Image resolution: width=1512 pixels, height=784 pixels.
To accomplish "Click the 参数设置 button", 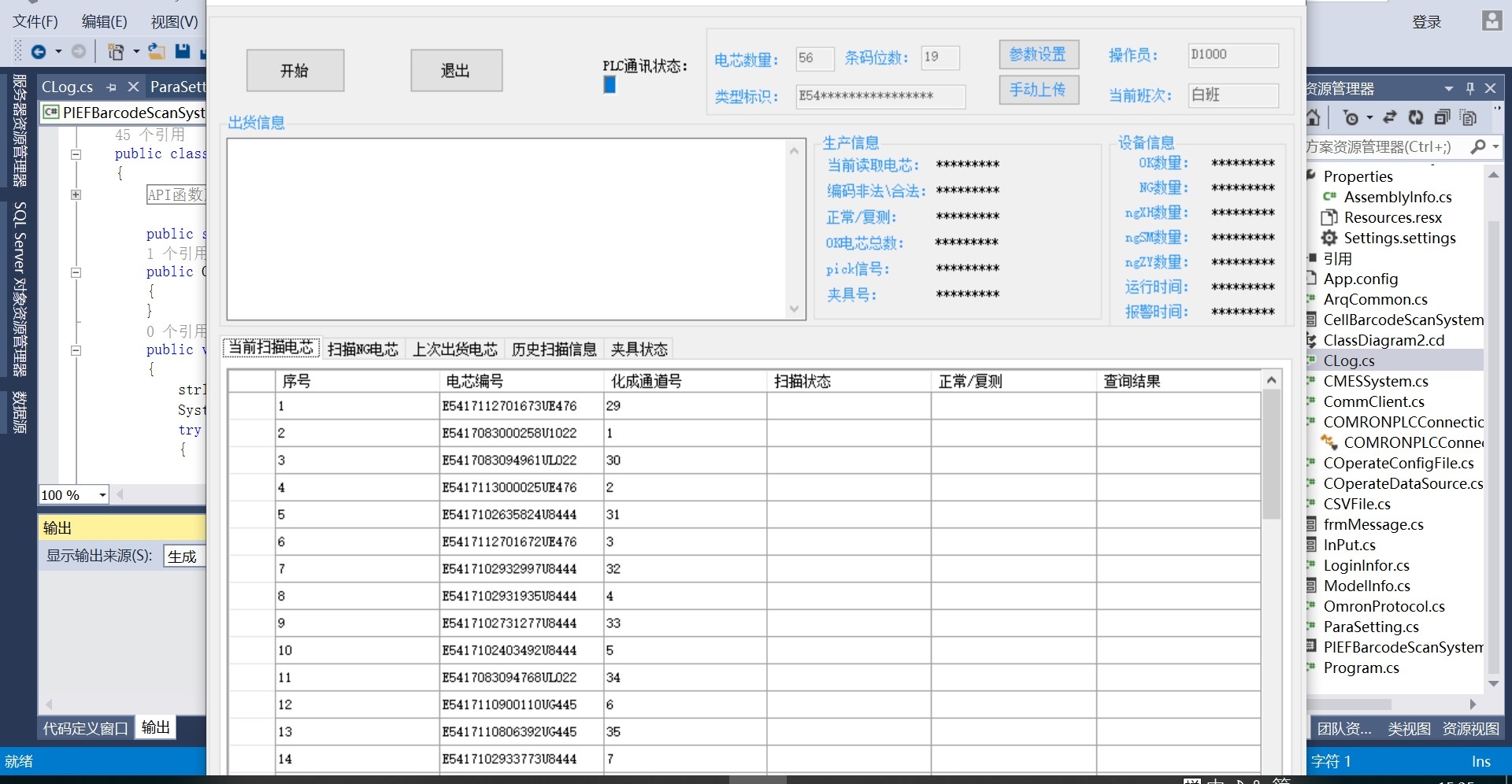I will (1038, 55).
